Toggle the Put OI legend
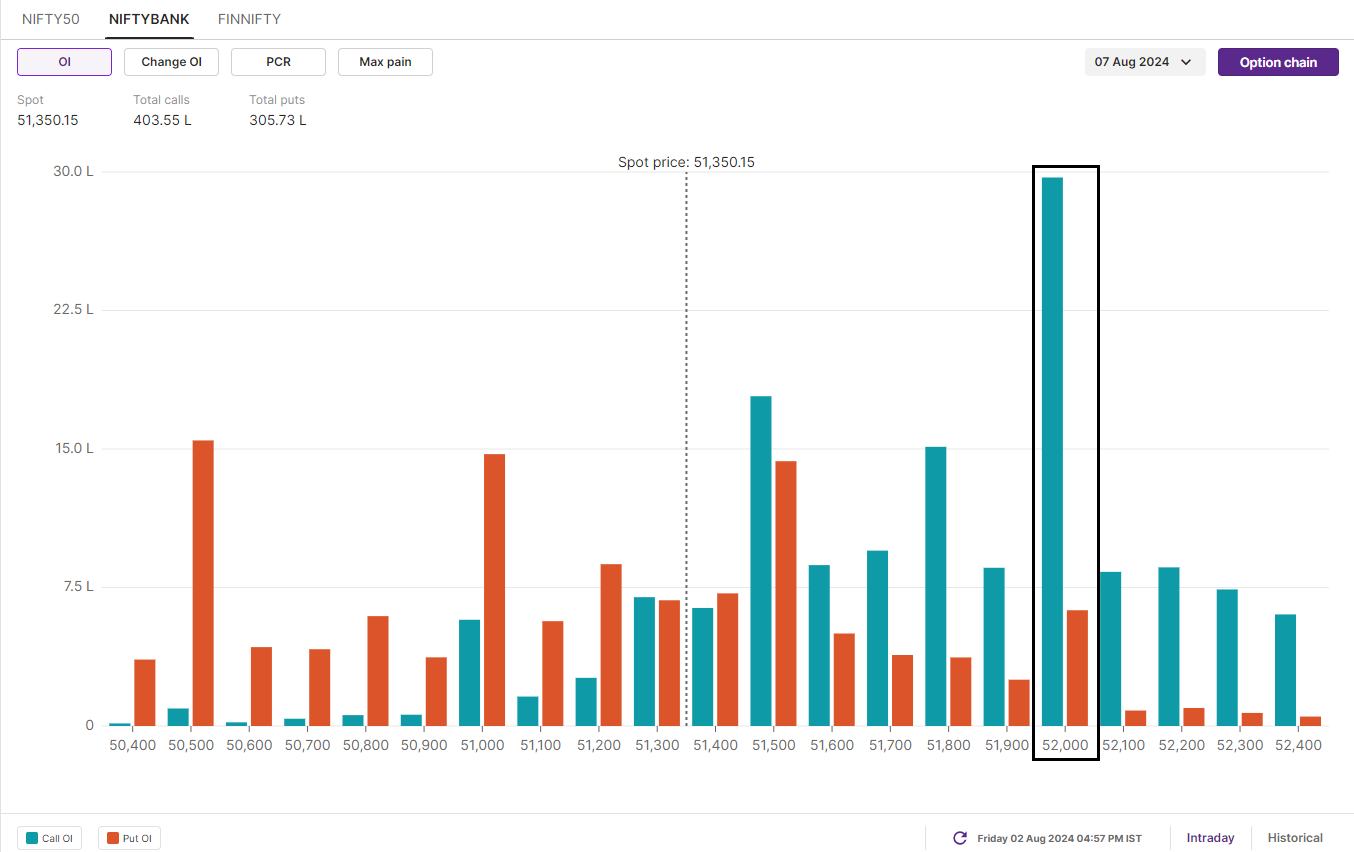 (129, 838)
